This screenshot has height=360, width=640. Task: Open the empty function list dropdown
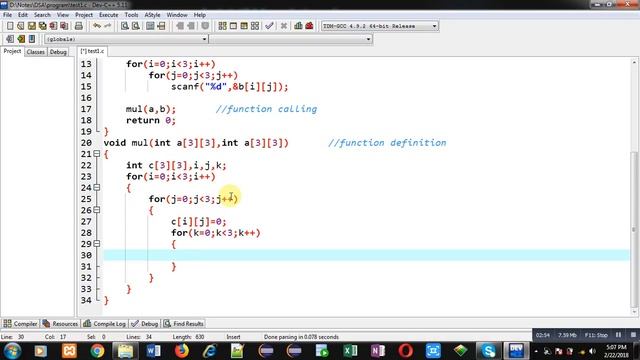pos(291,39)
